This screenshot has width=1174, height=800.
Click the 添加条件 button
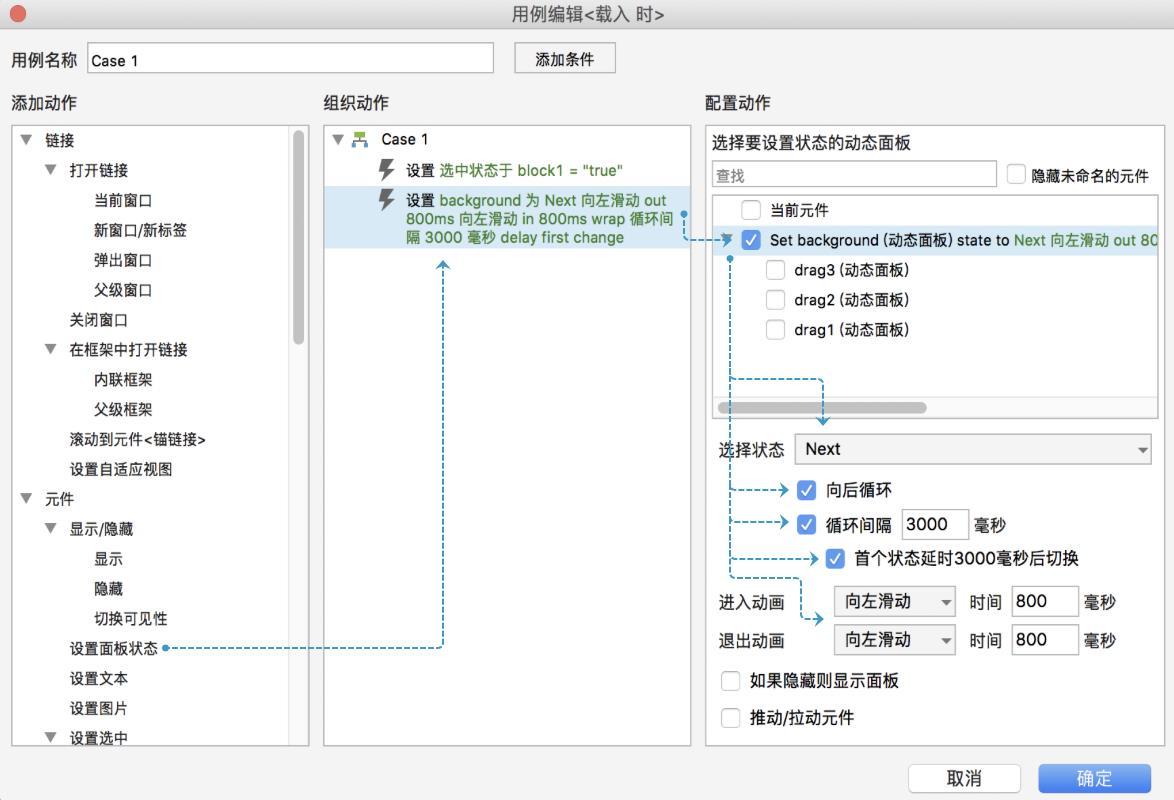(565, 58)
